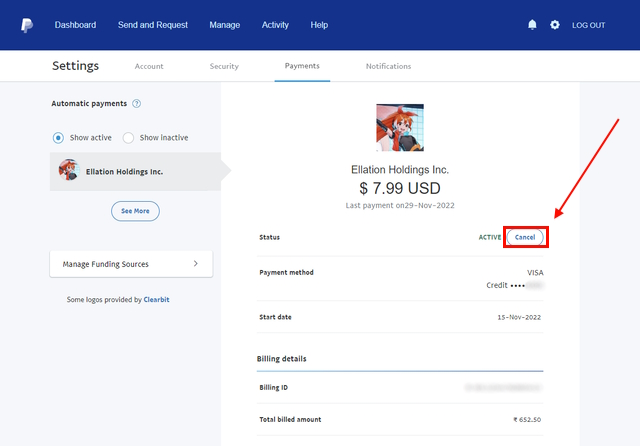Switch to the Notifications tab
This screenshot has width=640, height=446.
[388, 66]
